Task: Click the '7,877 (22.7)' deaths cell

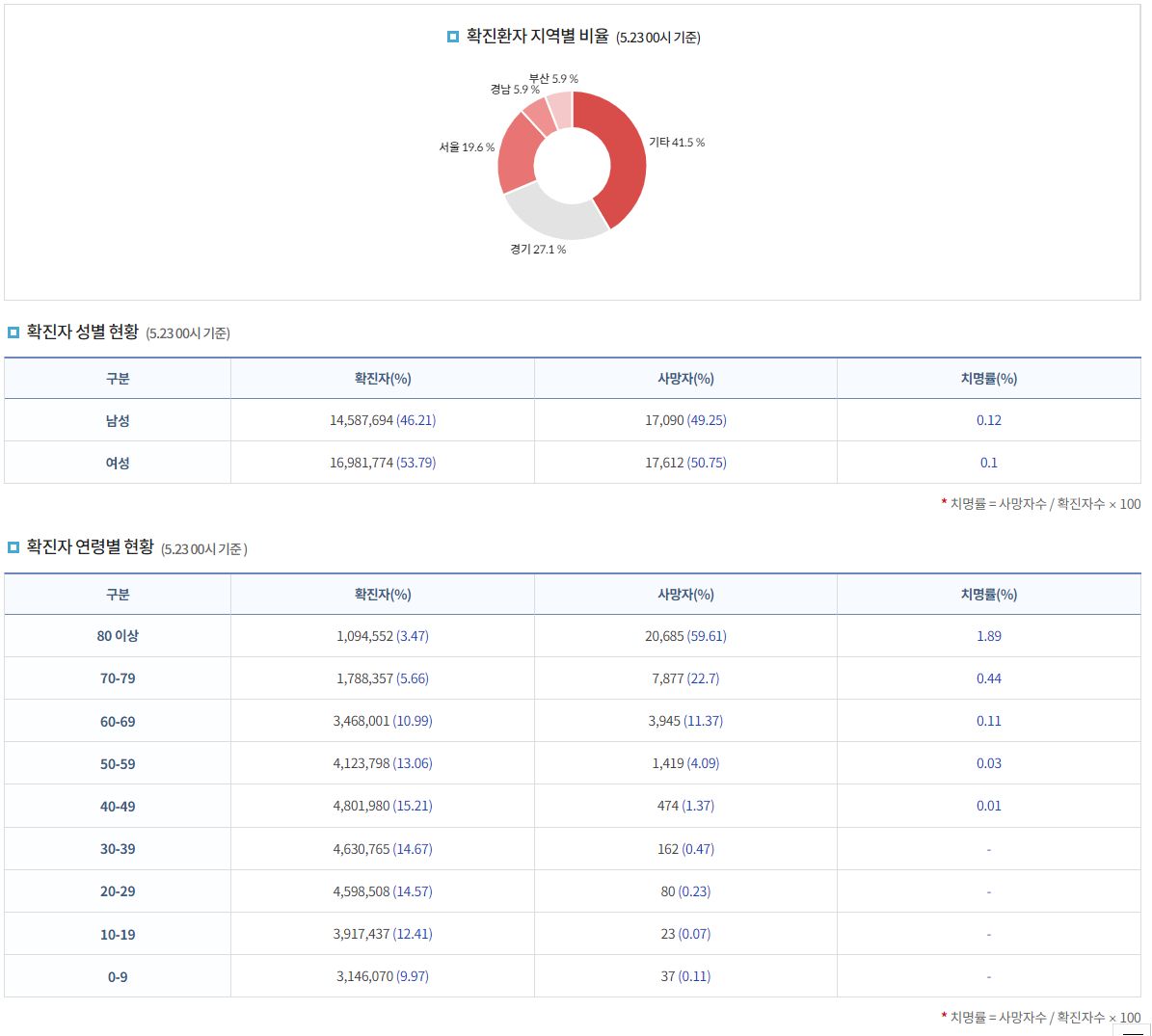Action: [x=685, y=678]
